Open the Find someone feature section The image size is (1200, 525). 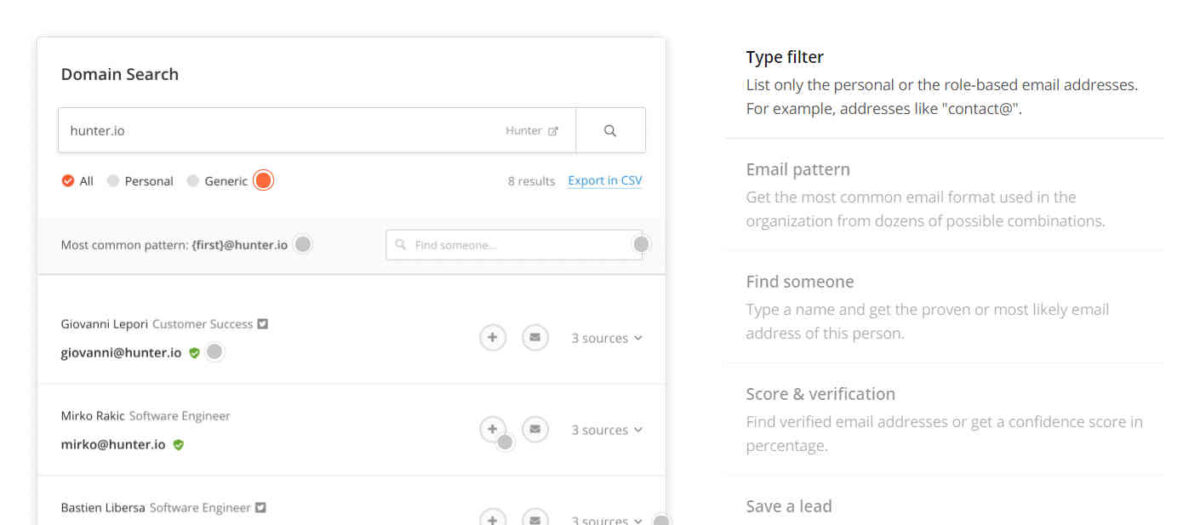tap(944, 307)
